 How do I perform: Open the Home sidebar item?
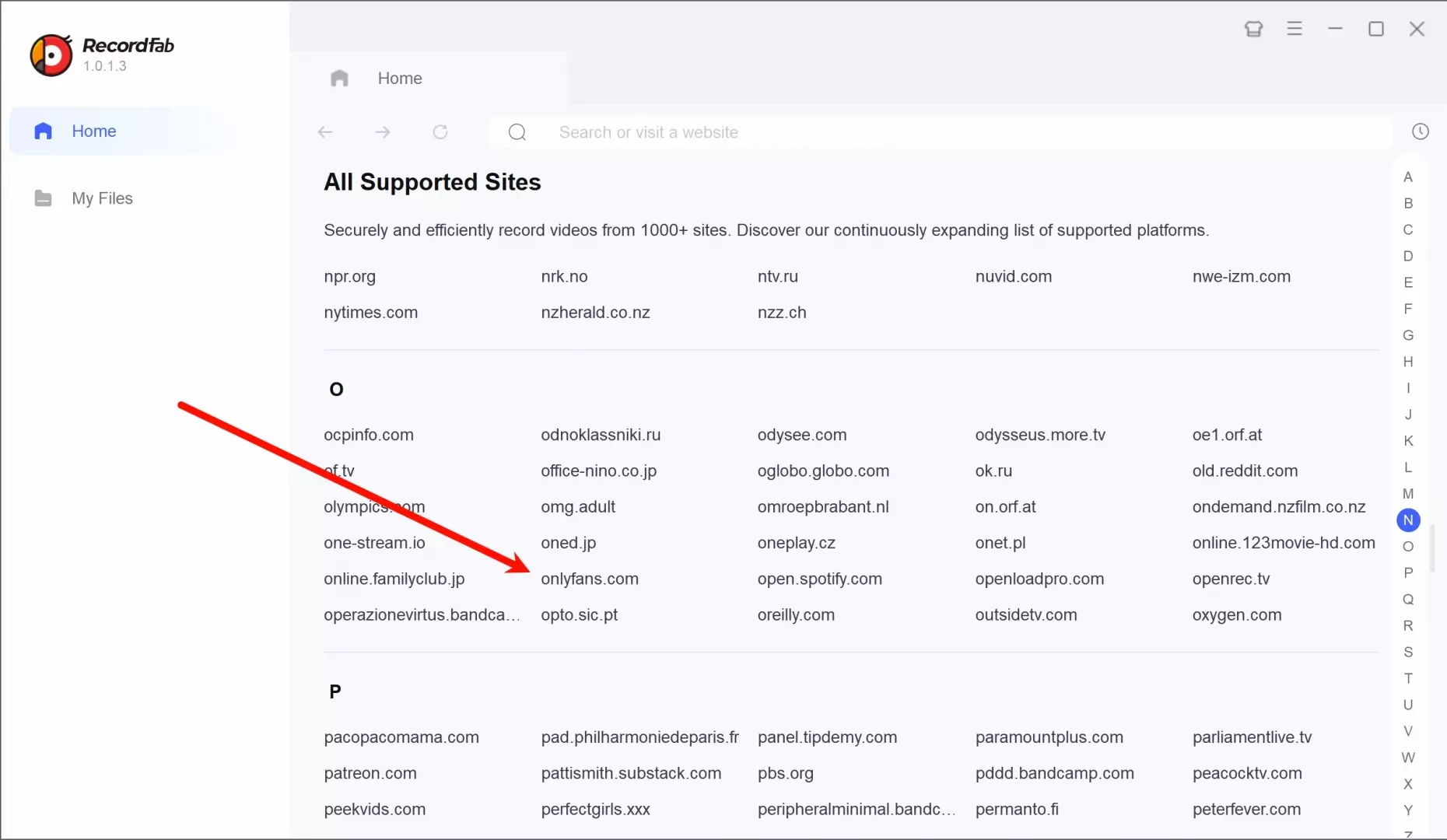click(x=138, y=131)
